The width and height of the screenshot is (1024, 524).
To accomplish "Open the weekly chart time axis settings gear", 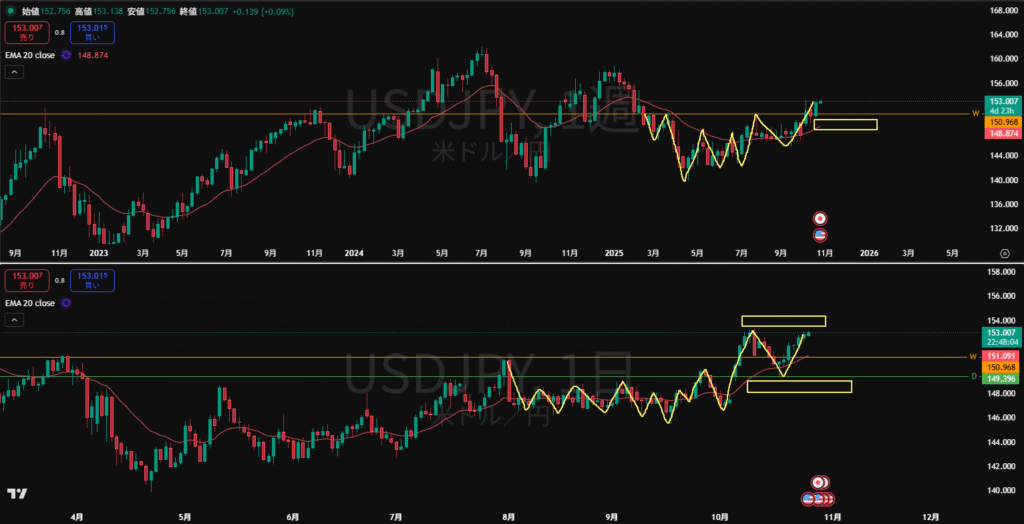I will pyautogui.click(x=1004, y=254).
